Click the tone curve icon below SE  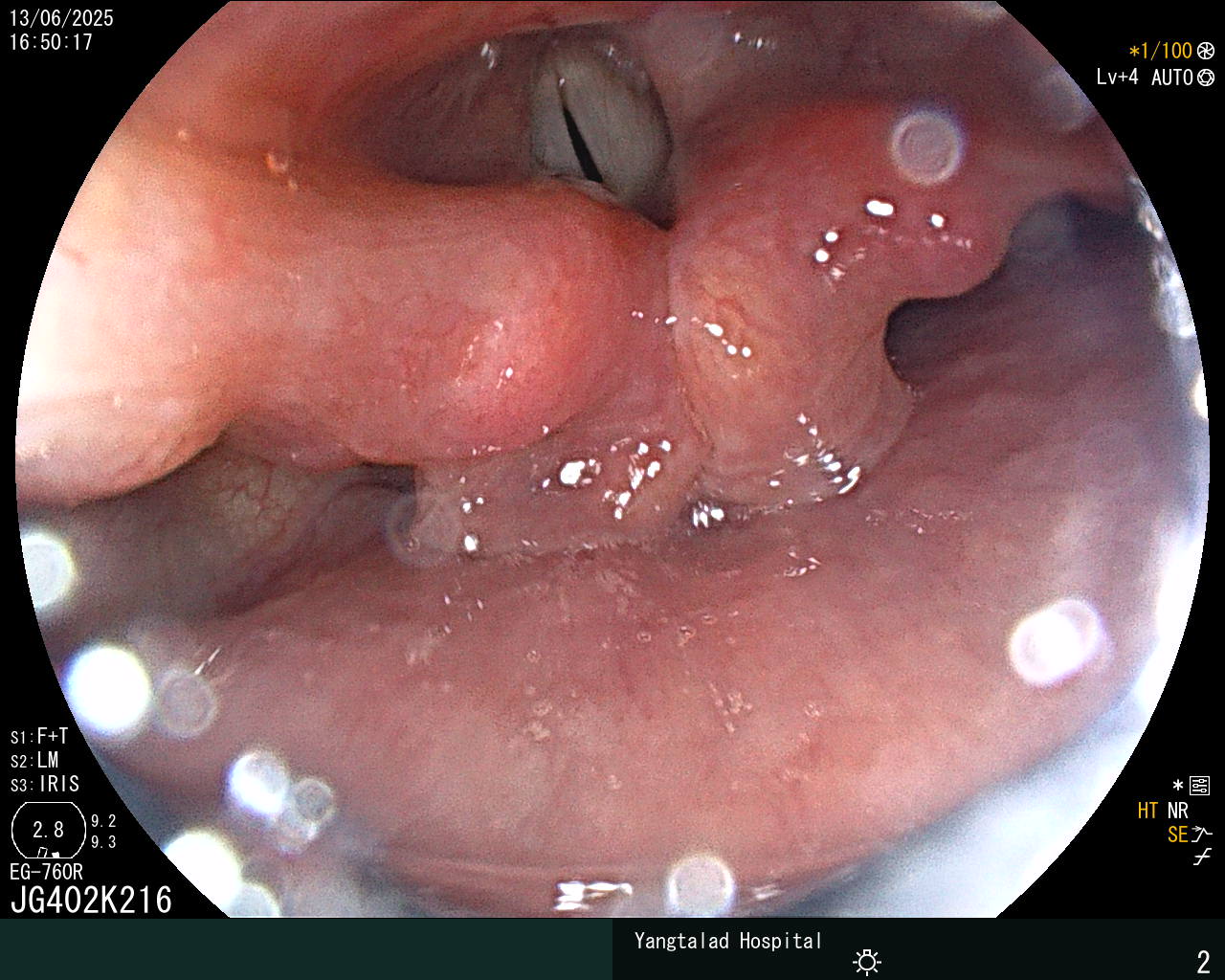(x=1202, y=857)
